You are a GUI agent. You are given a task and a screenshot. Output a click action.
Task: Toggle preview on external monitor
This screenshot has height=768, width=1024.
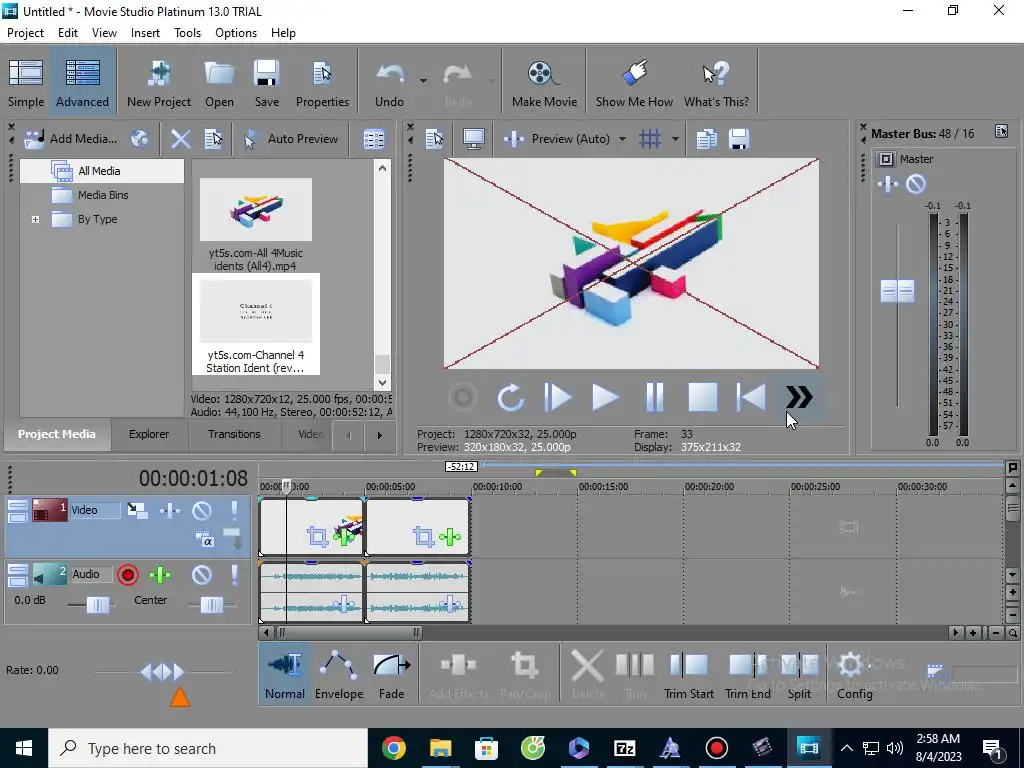473,138
